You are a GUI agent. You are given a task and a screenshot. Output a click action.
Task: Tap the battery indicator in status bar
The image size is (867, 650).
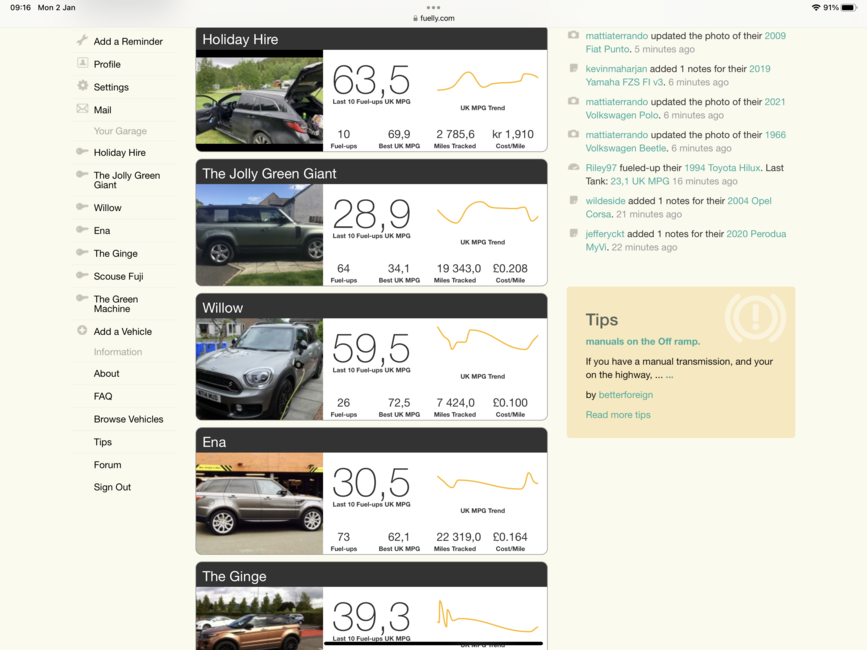pyautogui.click(x=849, y=8)
